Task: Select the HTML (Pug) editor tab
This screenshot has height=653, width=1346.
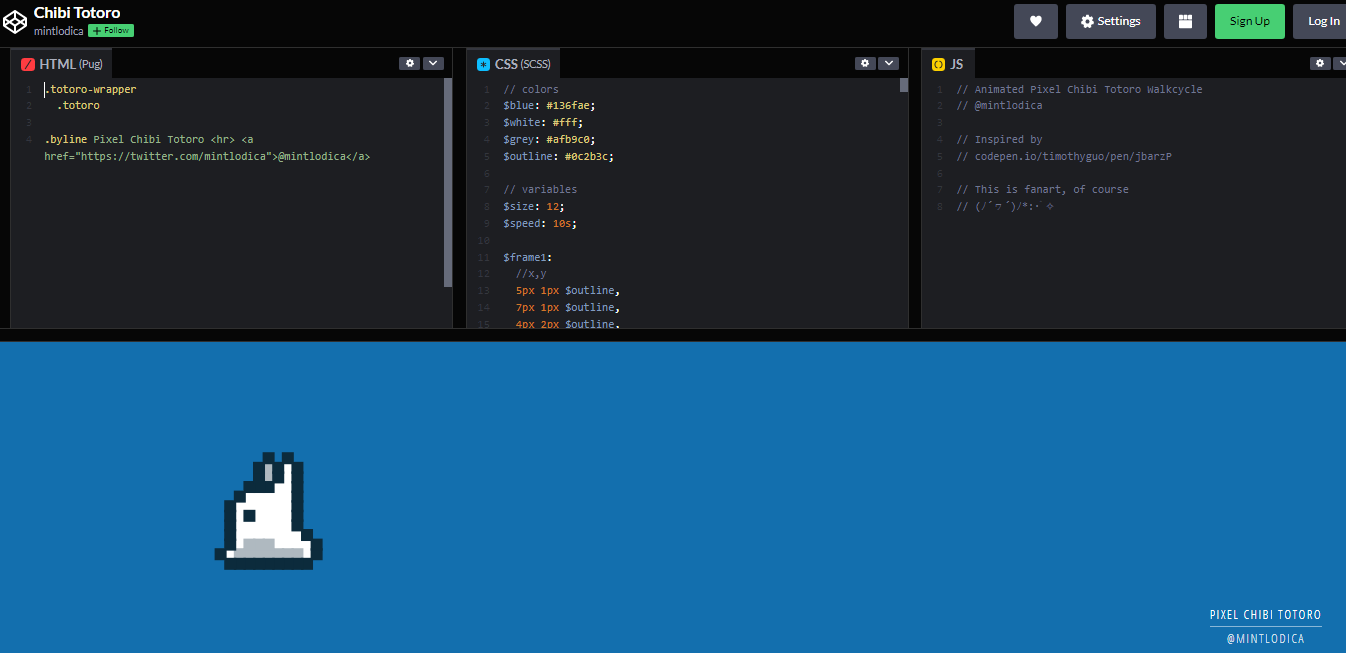Action: tap(62, 64)
